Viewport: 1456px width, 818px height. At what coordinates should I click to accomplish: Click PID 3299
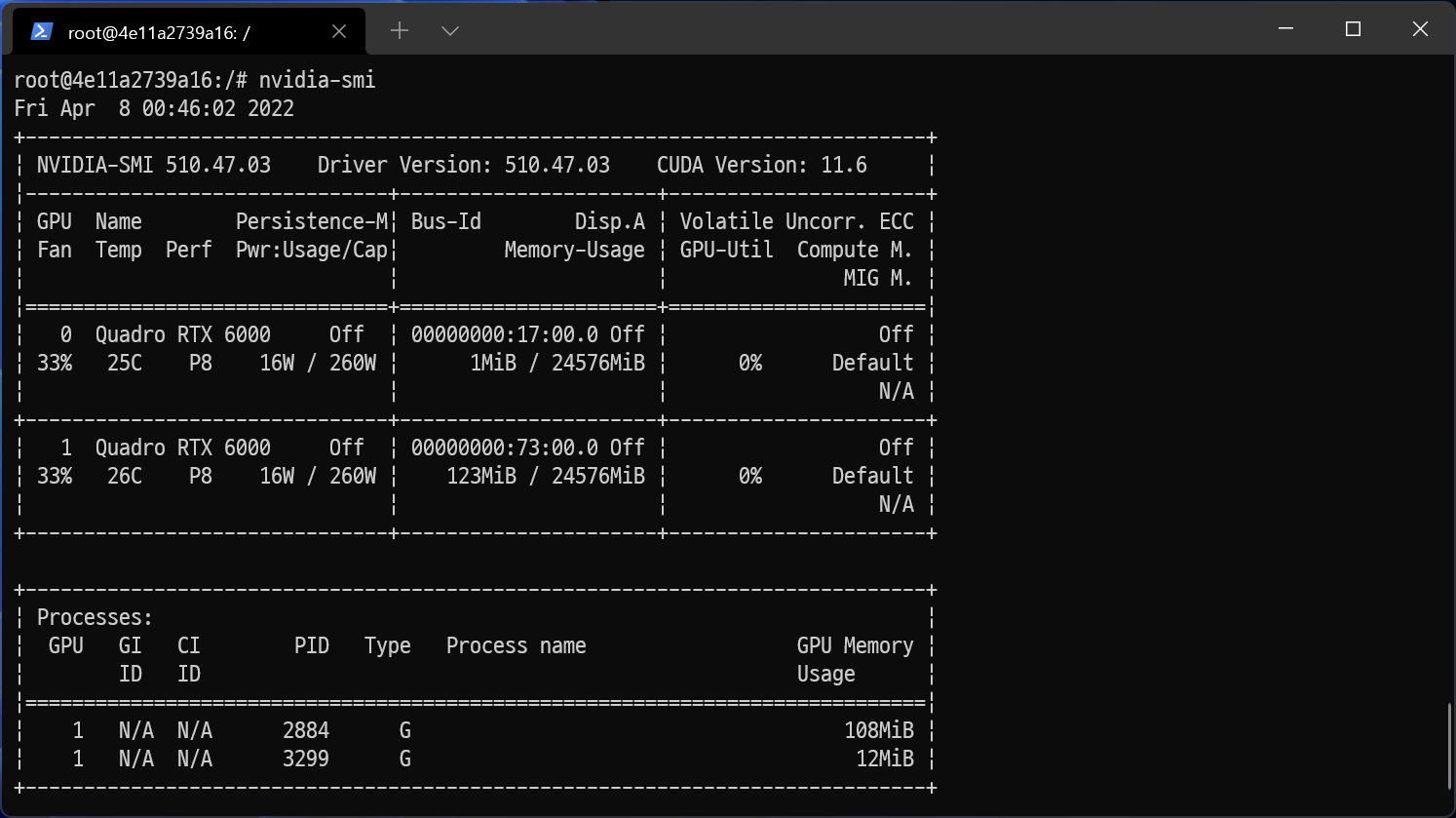[x=306, y=759]
